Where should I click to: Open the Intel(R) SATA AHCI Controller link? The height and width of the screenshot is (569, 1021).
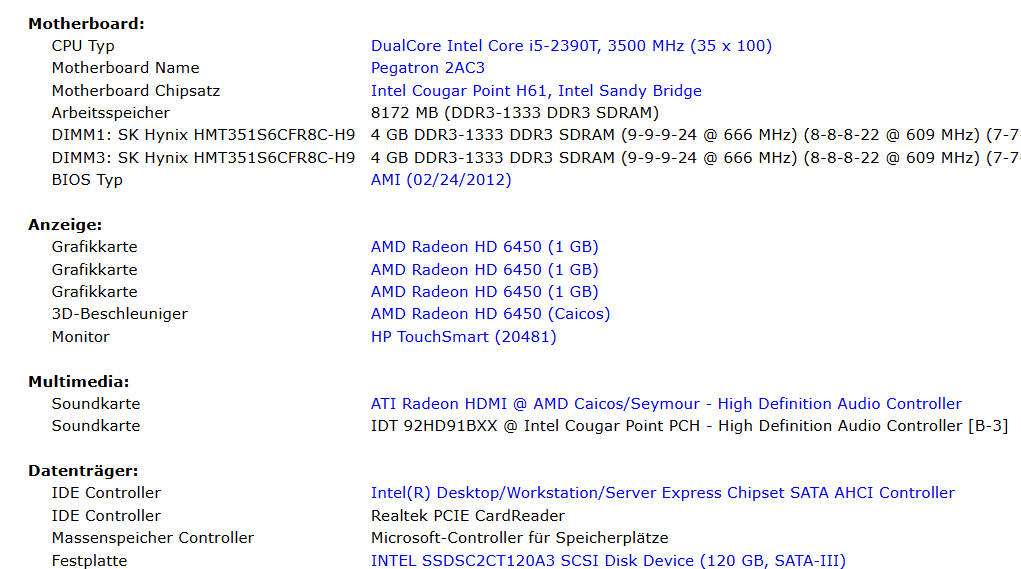[663, 493]
